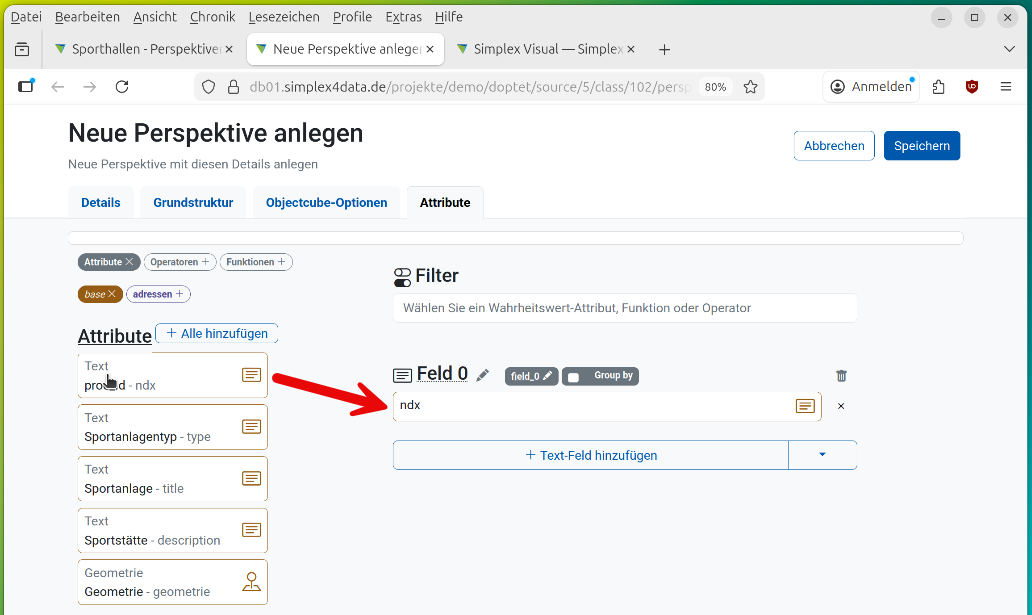Click the text icon on the Sportstätte attribute

pyautogui.click(x=251, y=530)
